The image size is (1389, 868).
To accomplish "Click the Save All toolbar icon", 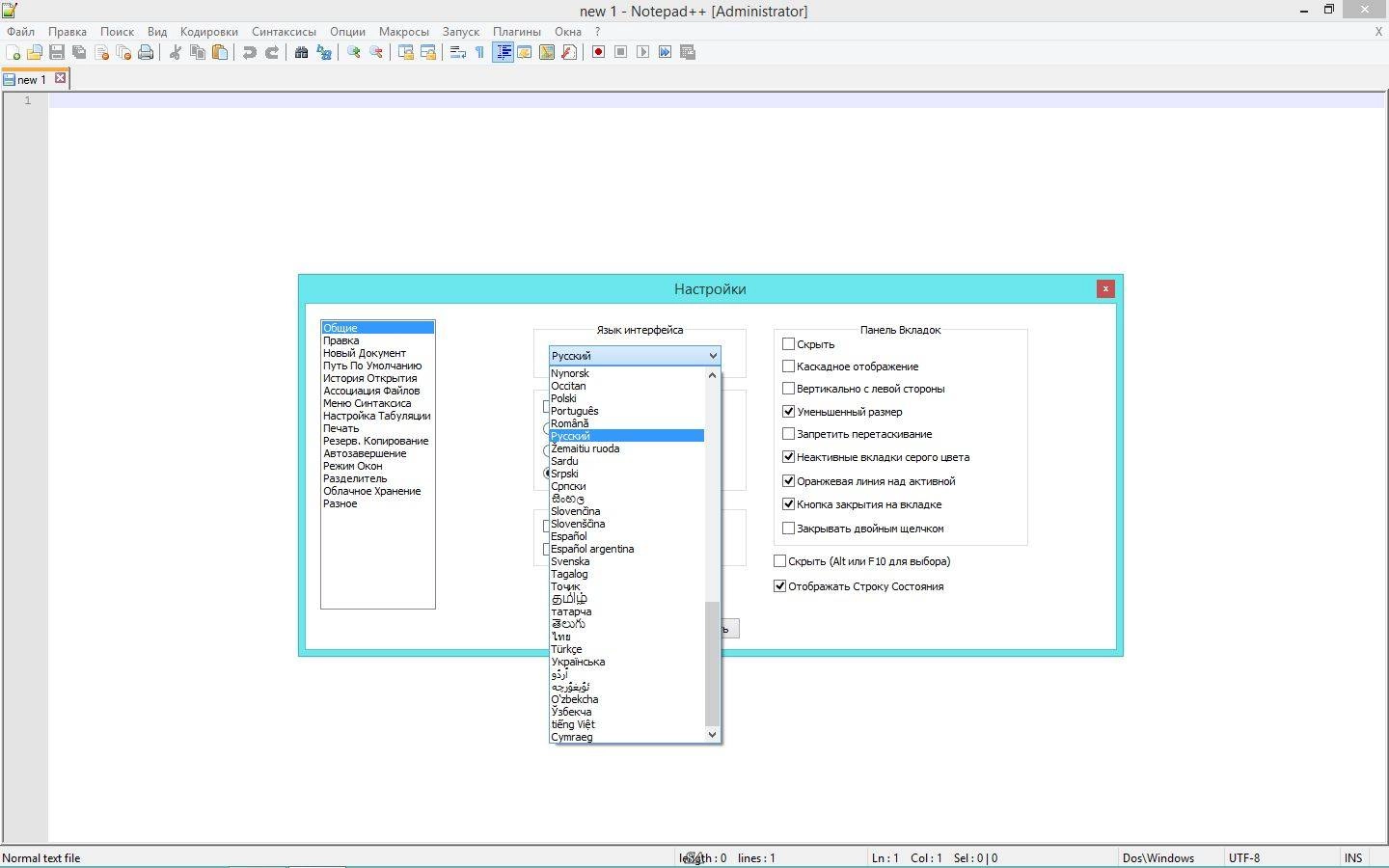I will 79,52.
